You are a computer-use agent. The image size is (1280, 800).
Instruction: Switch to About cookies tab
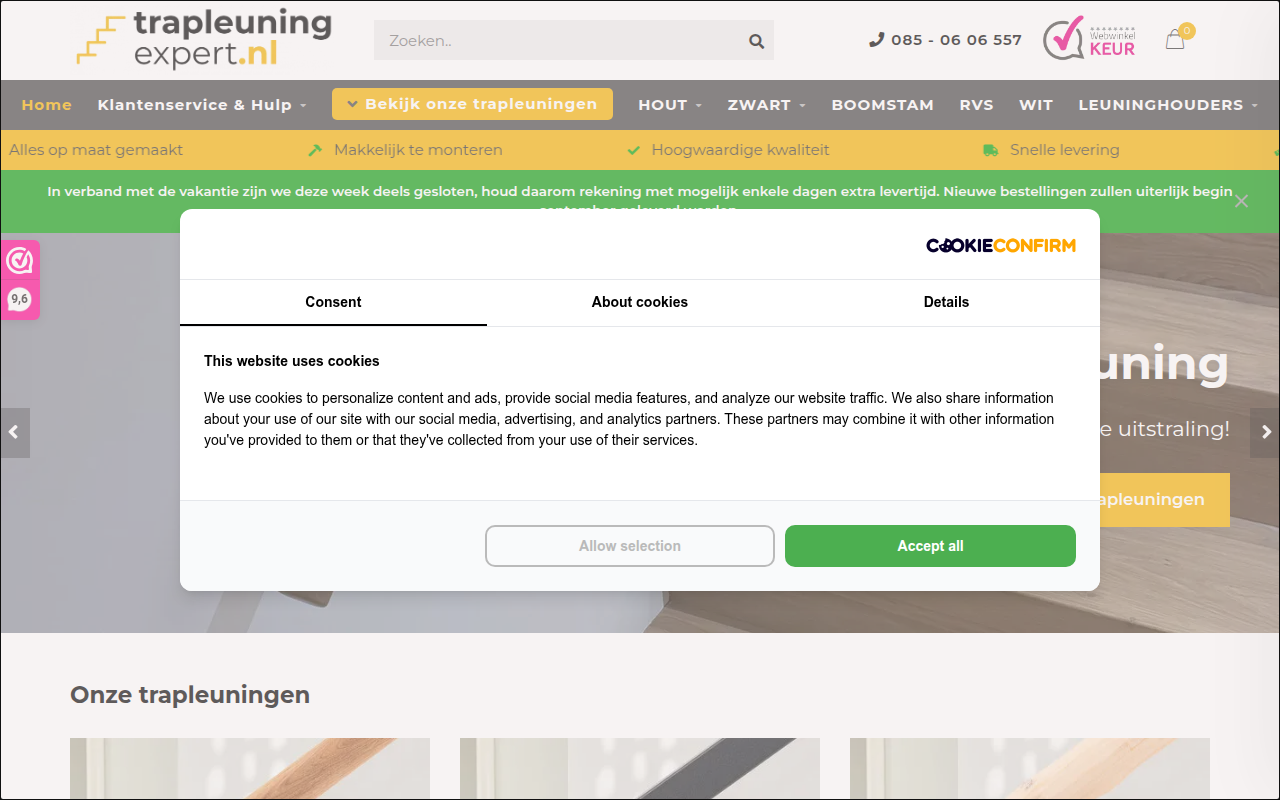[640, 302]
